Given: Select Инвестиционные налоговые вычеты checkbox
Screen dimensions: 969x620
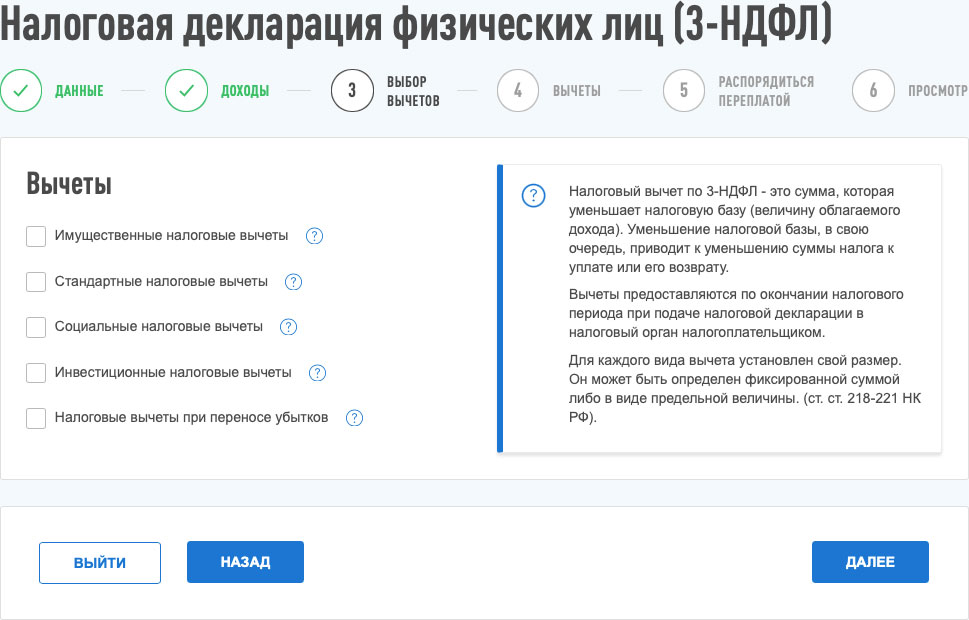Looking at the screenshot, I should click(x=36, y=373).
